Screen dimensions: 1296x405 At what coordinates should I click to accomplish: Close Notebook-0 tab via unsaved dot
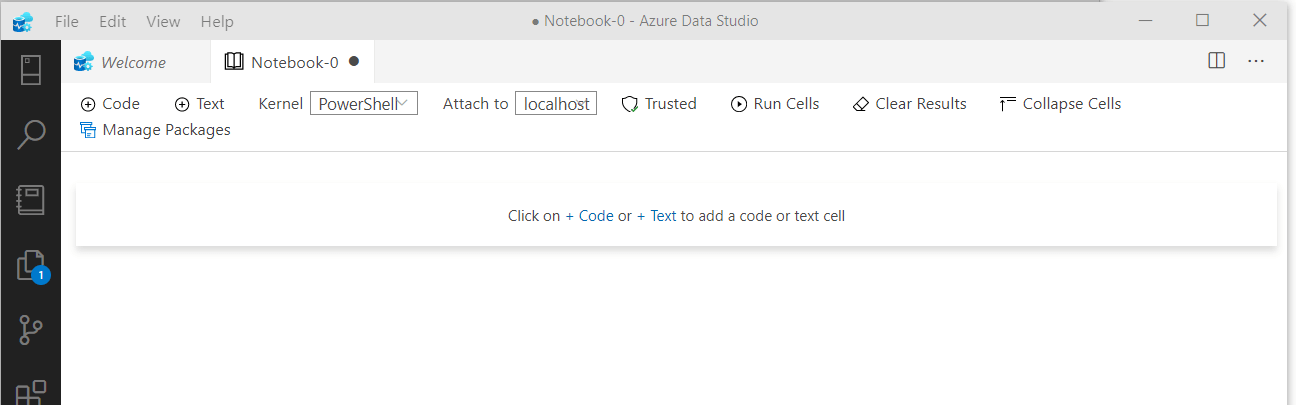pyautogui.click(x=354, y=61)
